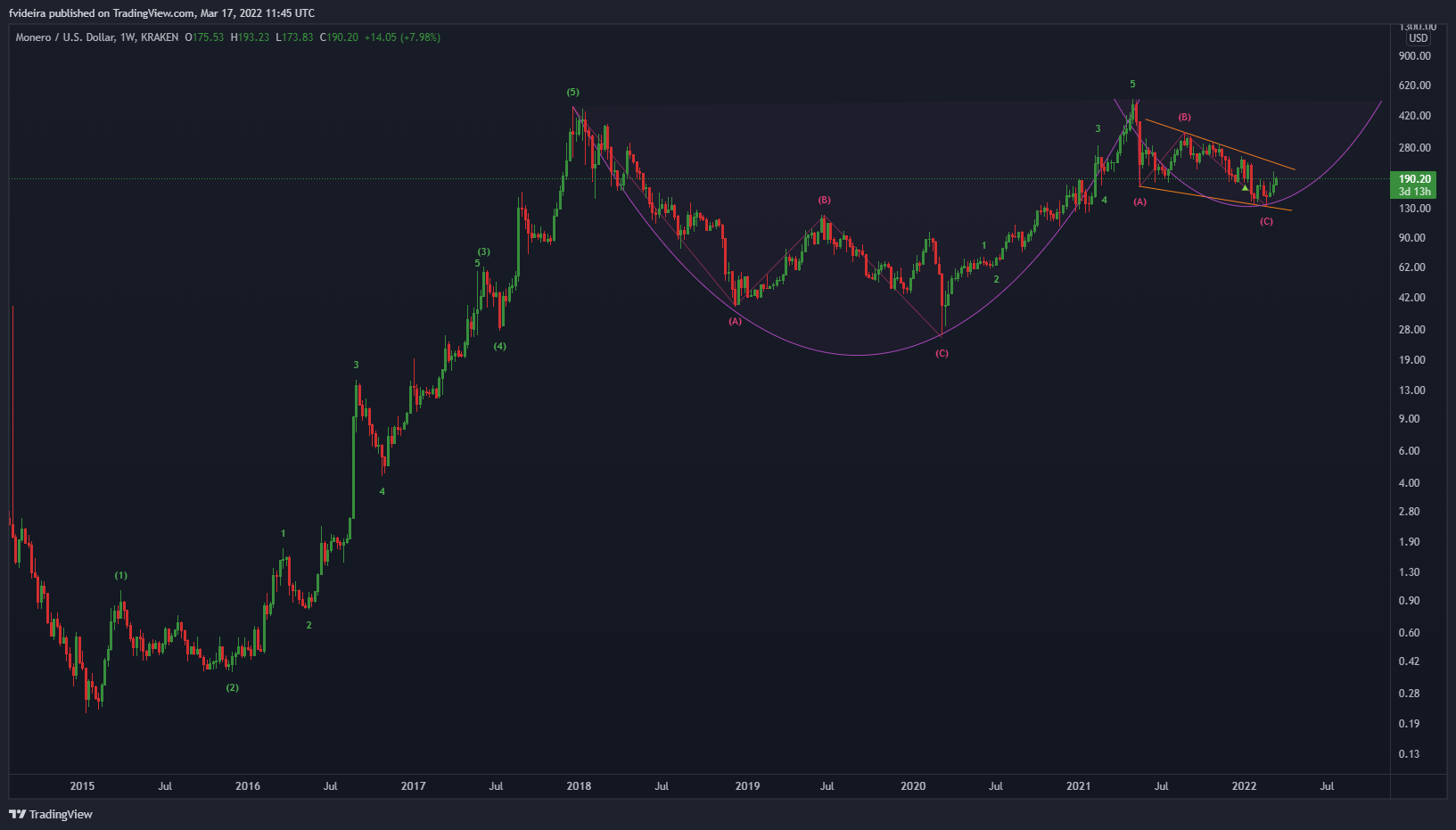Click the '620.00' price axis label
The width and height of the screenshot is (1456, 830).
click(x=1415, y=86)
